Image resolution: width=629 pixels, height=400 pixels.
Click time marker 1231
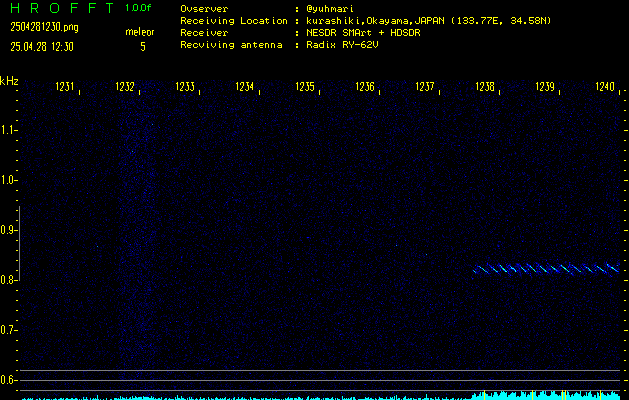(x=65, y=87)
